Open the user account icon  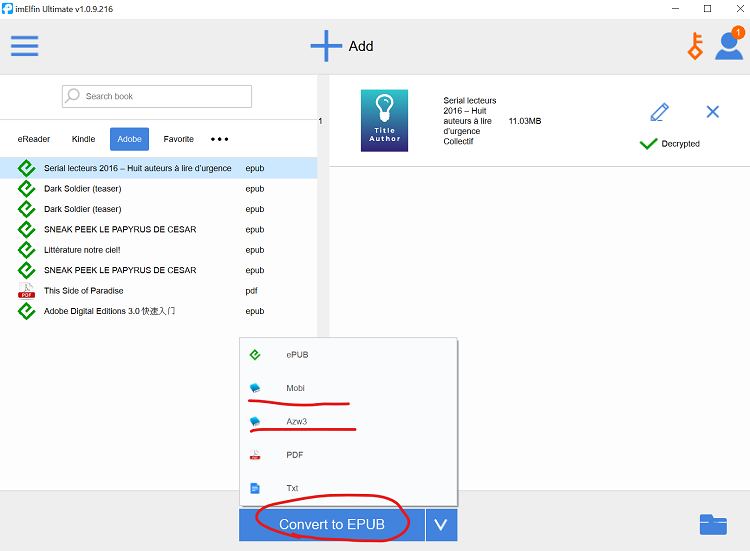click(x=729, y=44)
